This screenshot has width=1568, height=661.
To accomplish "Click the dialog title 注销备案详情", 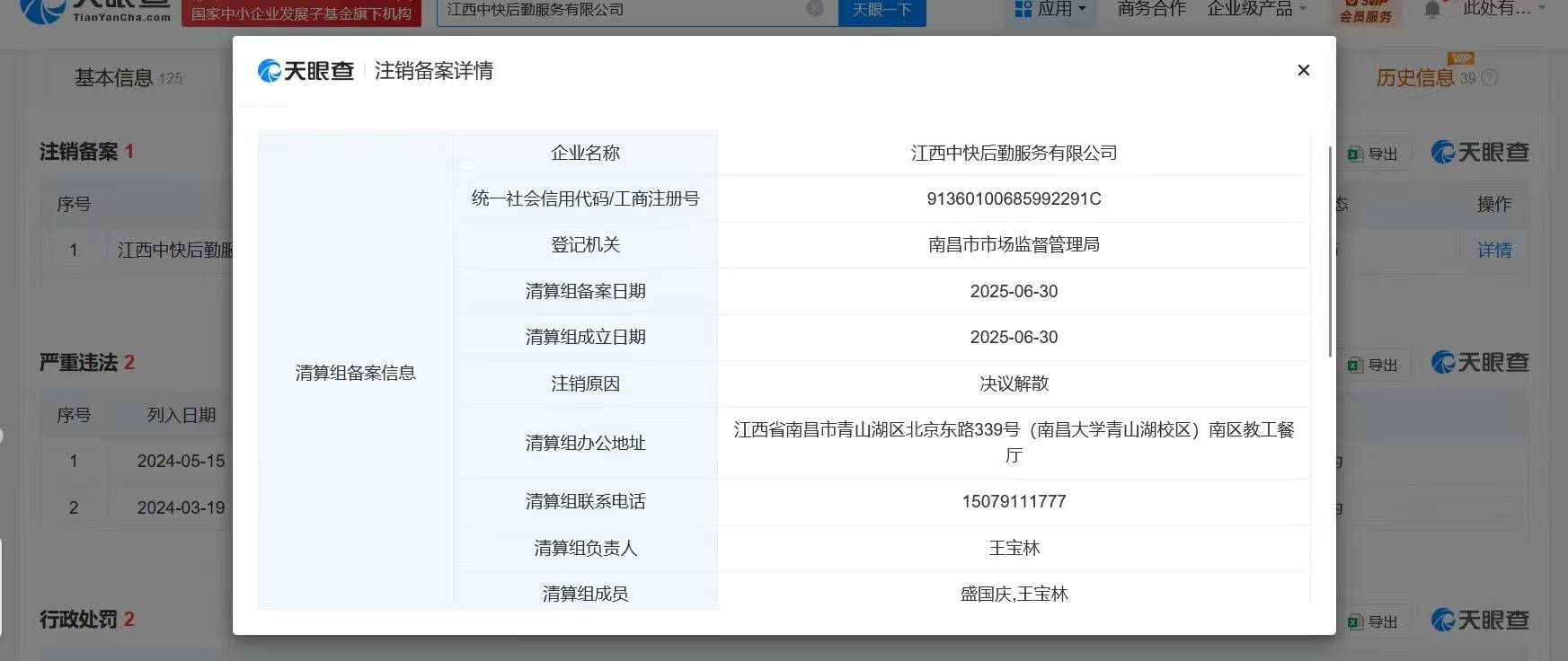I will click(434, 71).
